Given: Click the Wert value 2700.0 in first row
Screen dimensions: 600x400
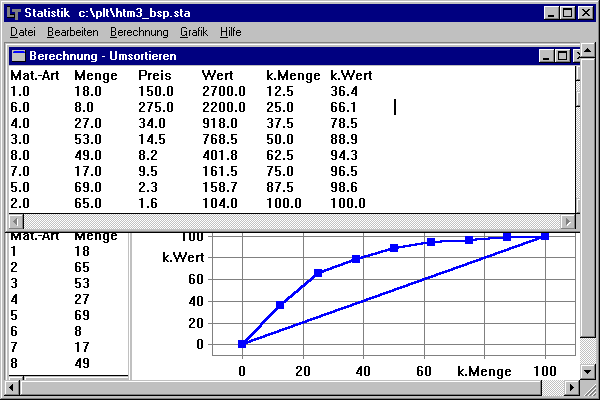Looking at the screenshot, I should [219, 91].
